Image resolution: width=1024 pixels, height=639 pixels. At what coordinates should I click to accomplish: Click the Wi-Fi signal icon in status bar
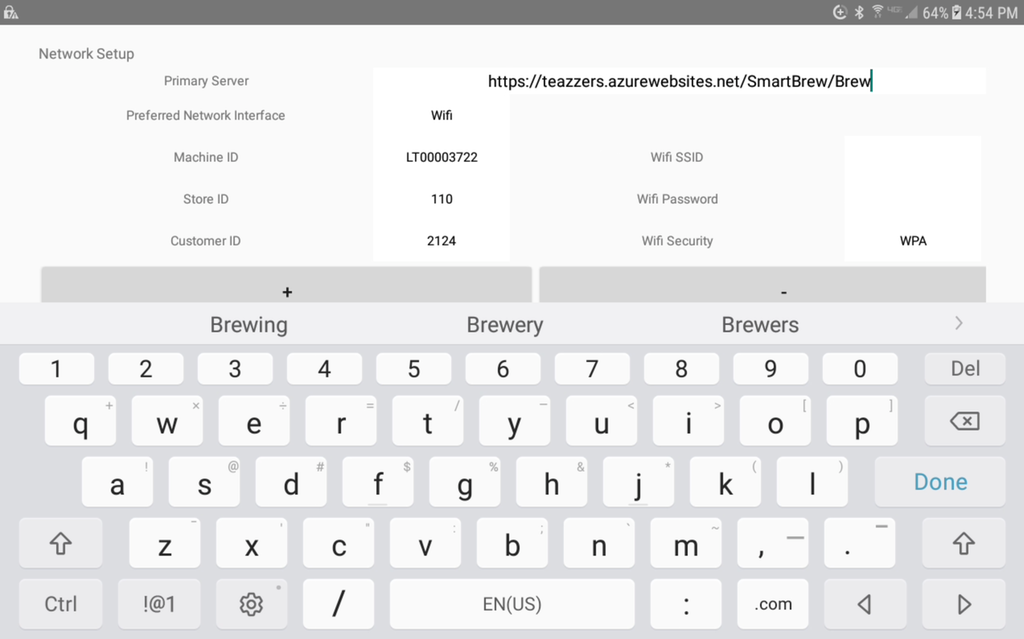tap(878, 12)
